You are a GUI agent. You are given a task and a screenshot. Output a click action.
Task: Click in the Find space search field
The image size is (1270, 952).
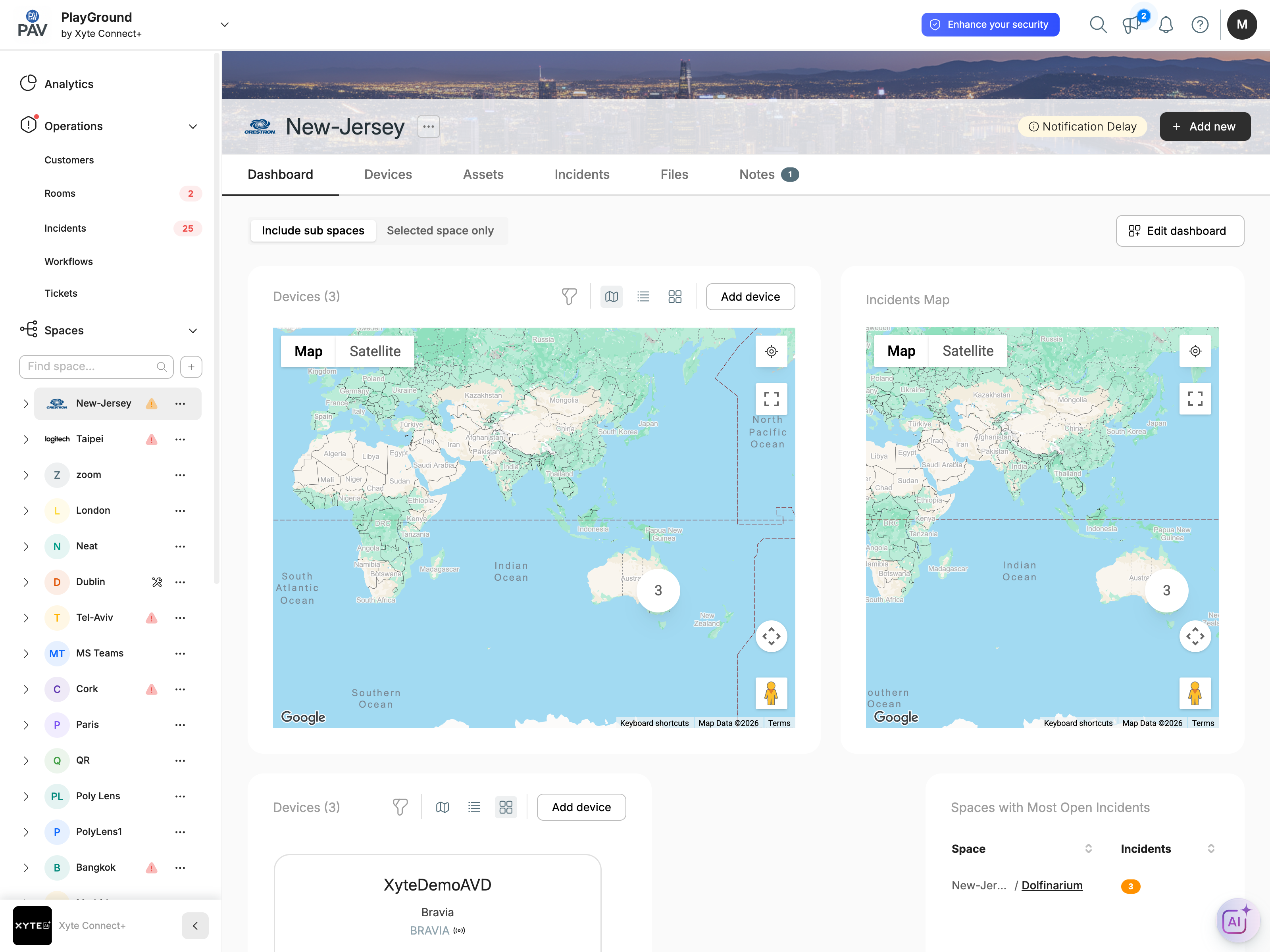pos(96,367)
